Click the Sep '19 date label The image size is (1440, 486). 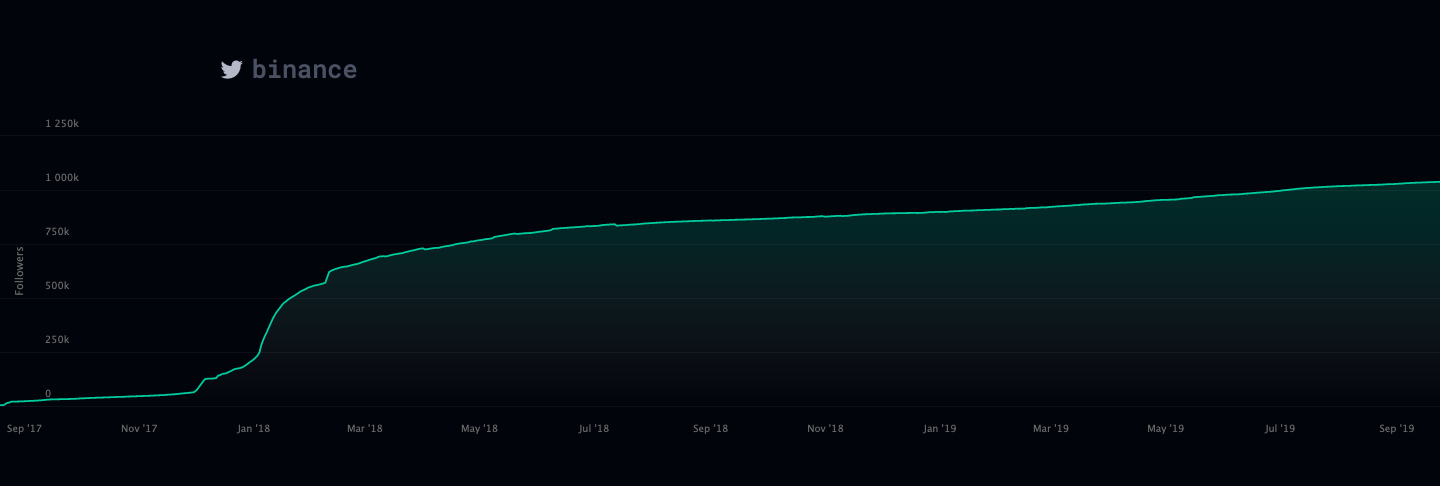(x=1396, y=429)
